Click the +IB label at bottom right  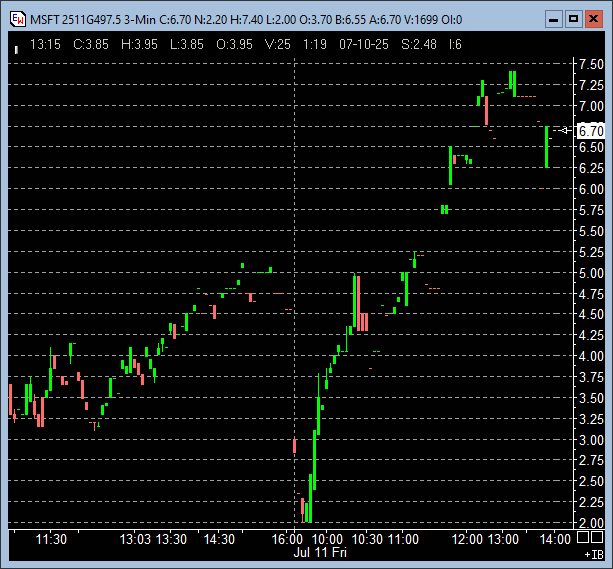click(594, 555)
